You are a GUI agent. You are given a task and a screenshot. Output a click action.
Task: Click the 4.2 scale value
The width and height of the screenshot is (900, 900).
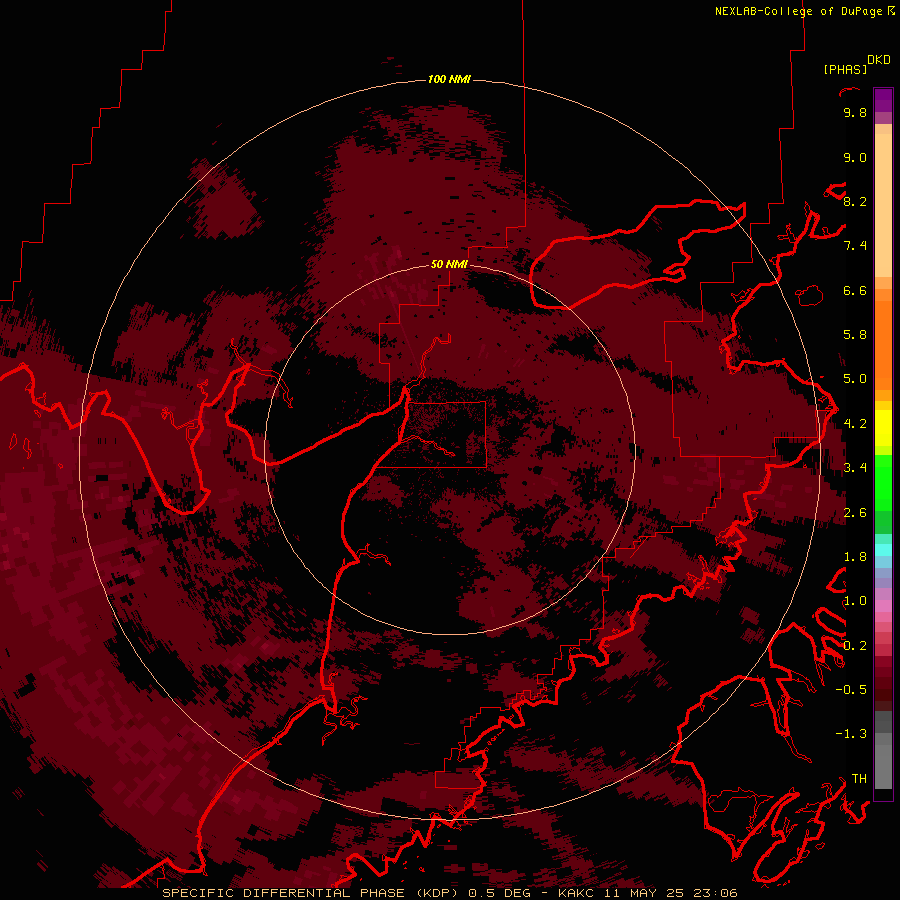tap(855, 424)
